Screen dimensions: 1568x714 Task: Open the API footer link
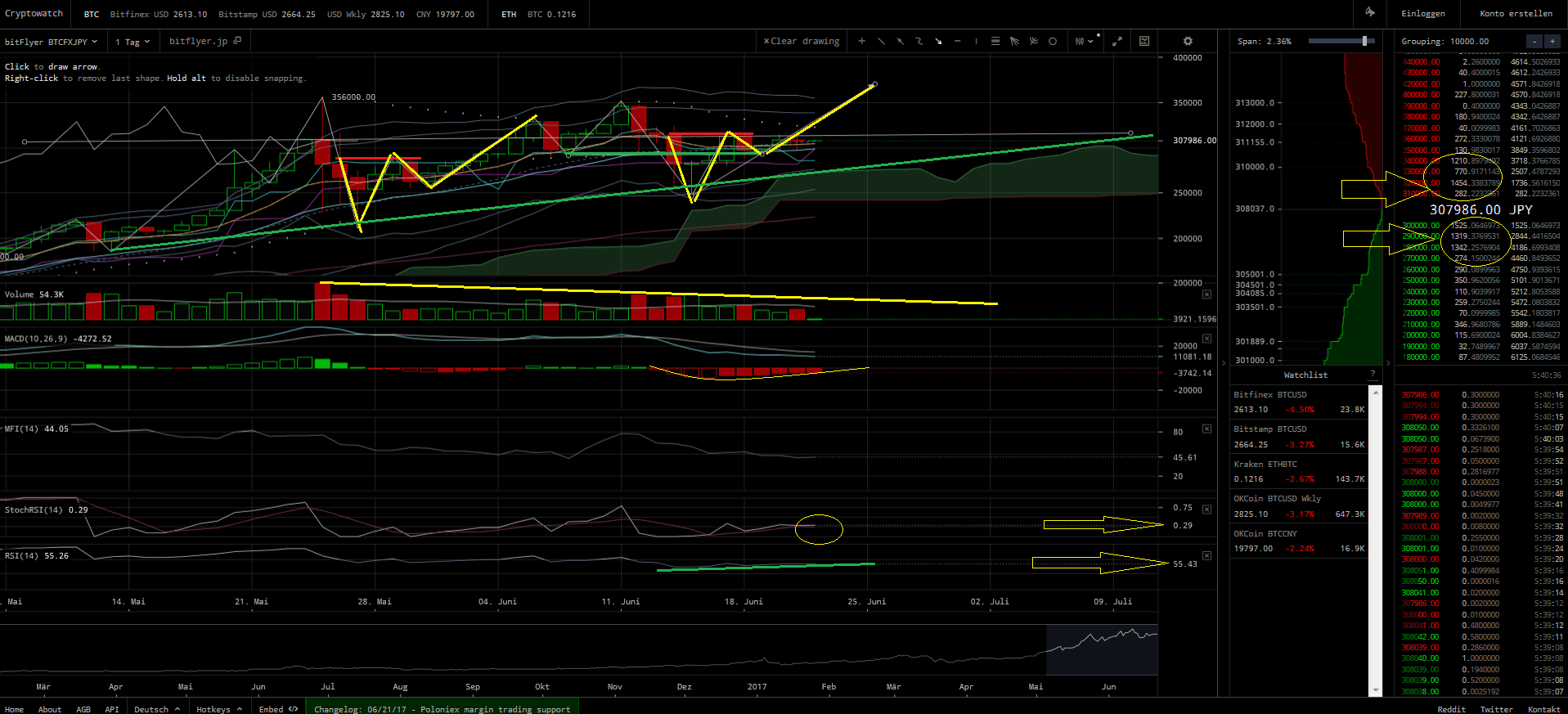coord(112,709)
